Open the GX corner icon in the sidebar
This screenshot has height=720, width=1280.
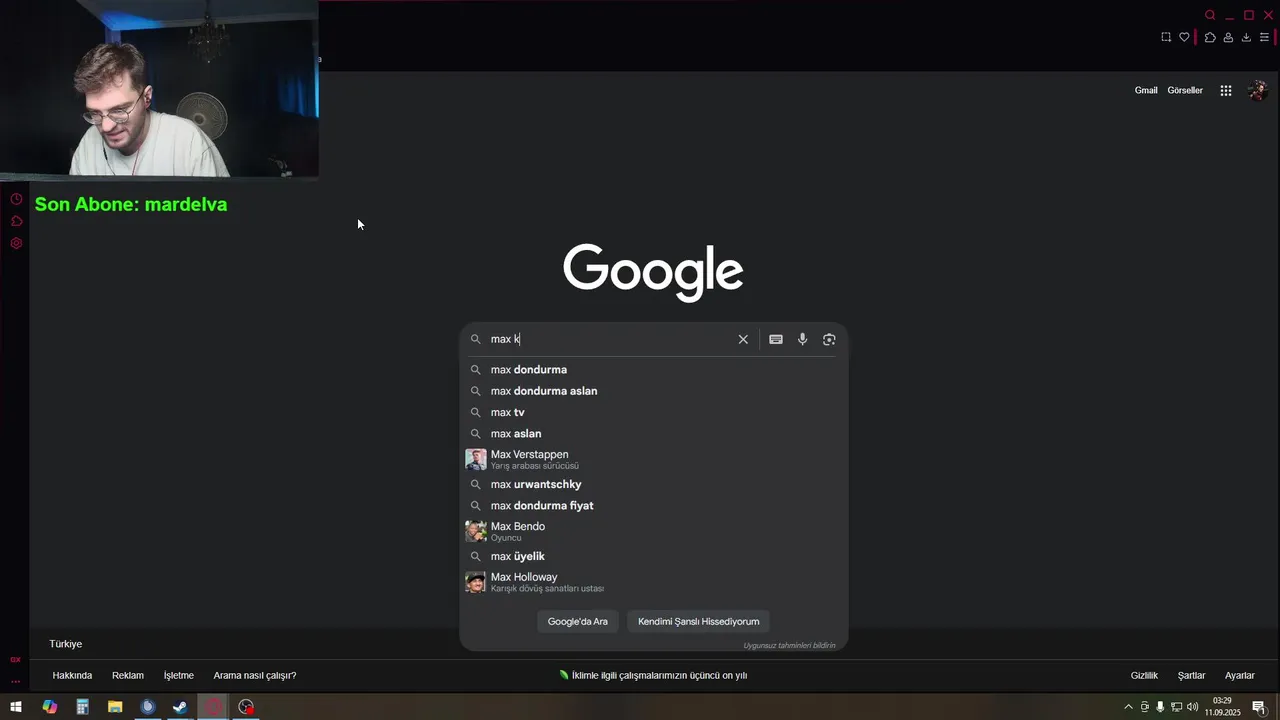[15, 659]
